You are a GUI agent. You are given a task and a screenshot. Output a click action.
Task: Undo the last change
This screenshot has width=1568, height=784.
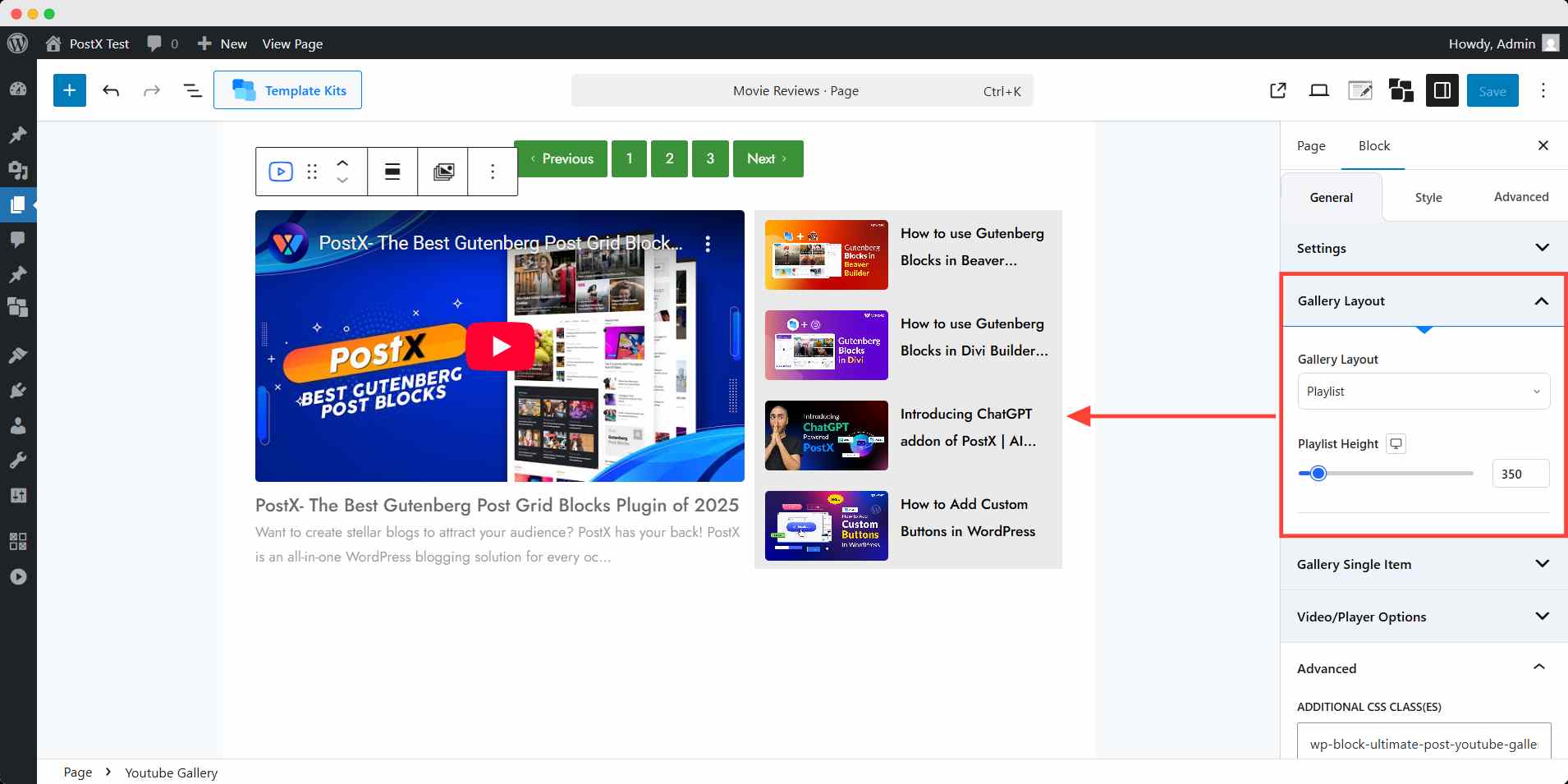pyautogui.click(x=111, y=90)
